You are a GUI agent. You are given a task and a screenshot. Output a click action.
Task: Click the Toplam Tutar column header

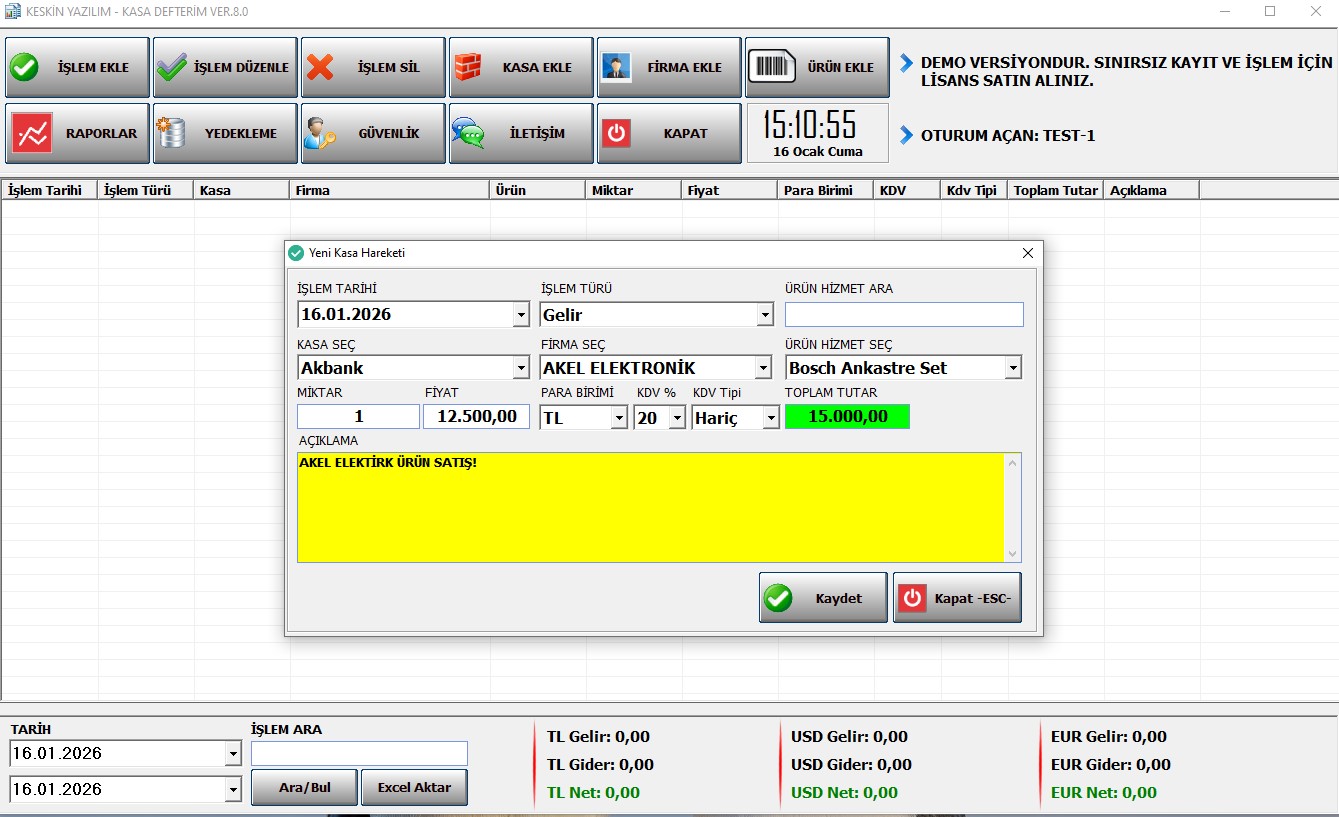point(1055,190)
